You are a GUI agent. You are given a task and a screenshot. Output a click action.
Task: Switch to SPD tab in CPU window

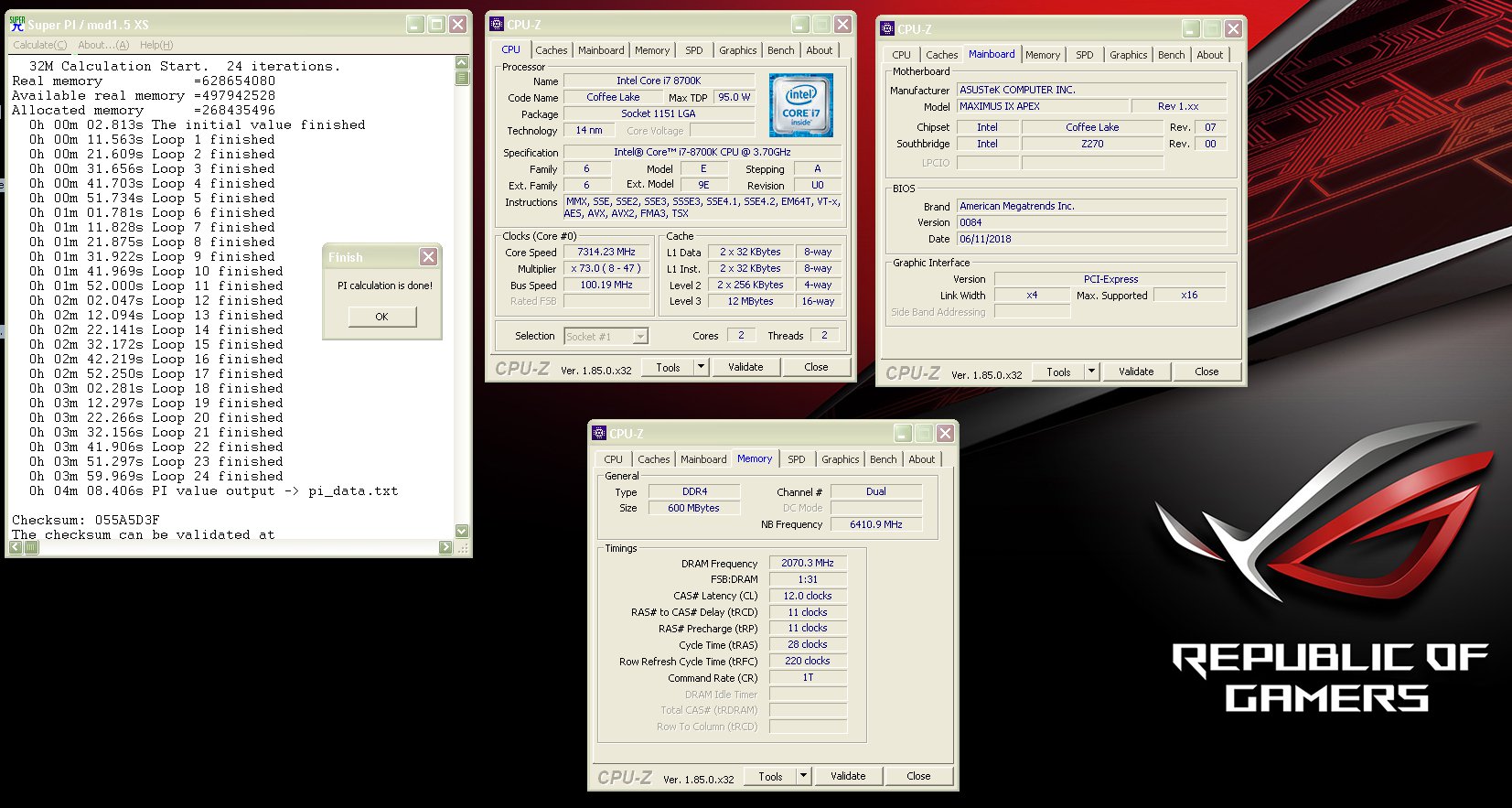click(694, 50)
